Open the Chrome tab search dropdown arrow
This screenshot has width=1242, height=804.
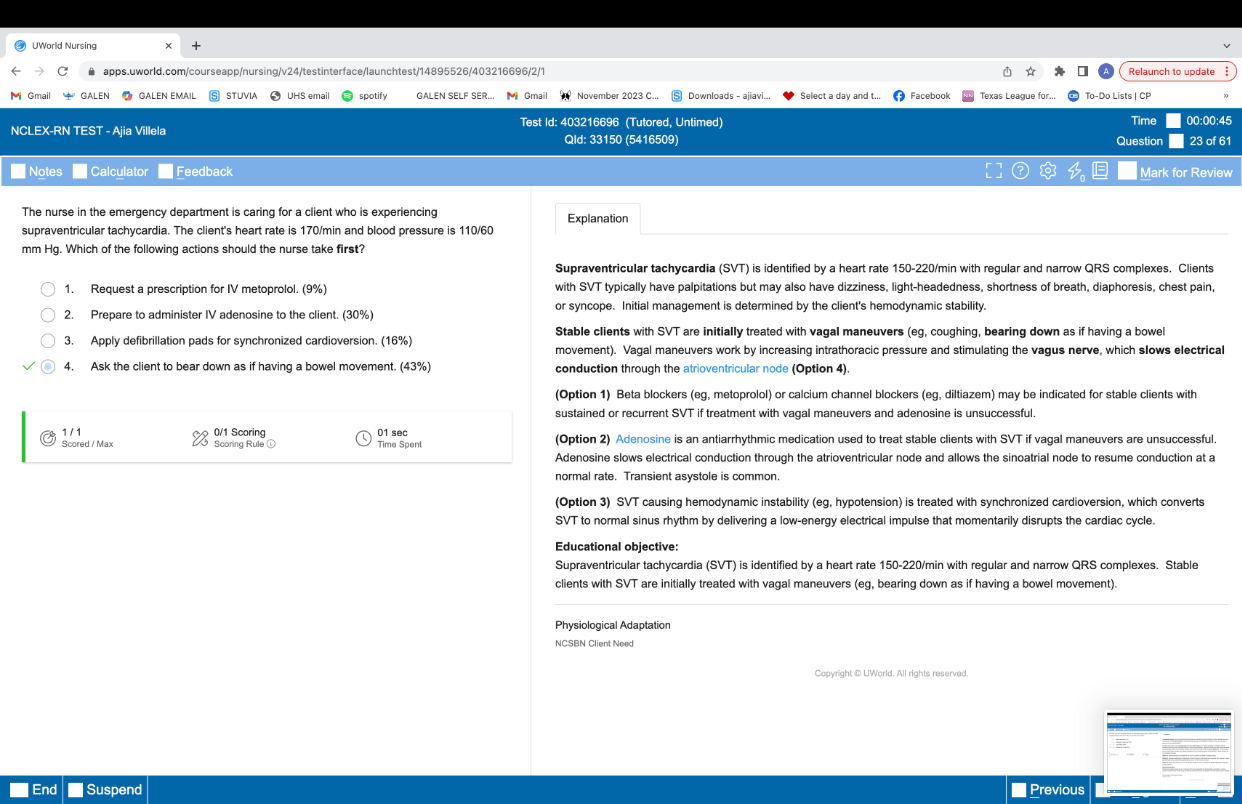coord(1227,45)
